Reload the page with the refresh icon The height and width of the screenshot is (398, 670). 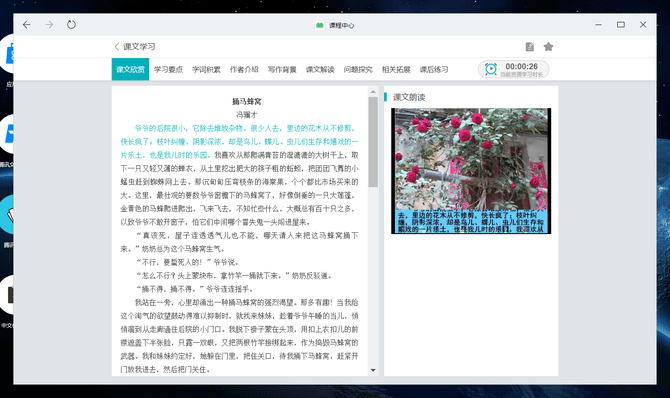click(x=71, y=24)
